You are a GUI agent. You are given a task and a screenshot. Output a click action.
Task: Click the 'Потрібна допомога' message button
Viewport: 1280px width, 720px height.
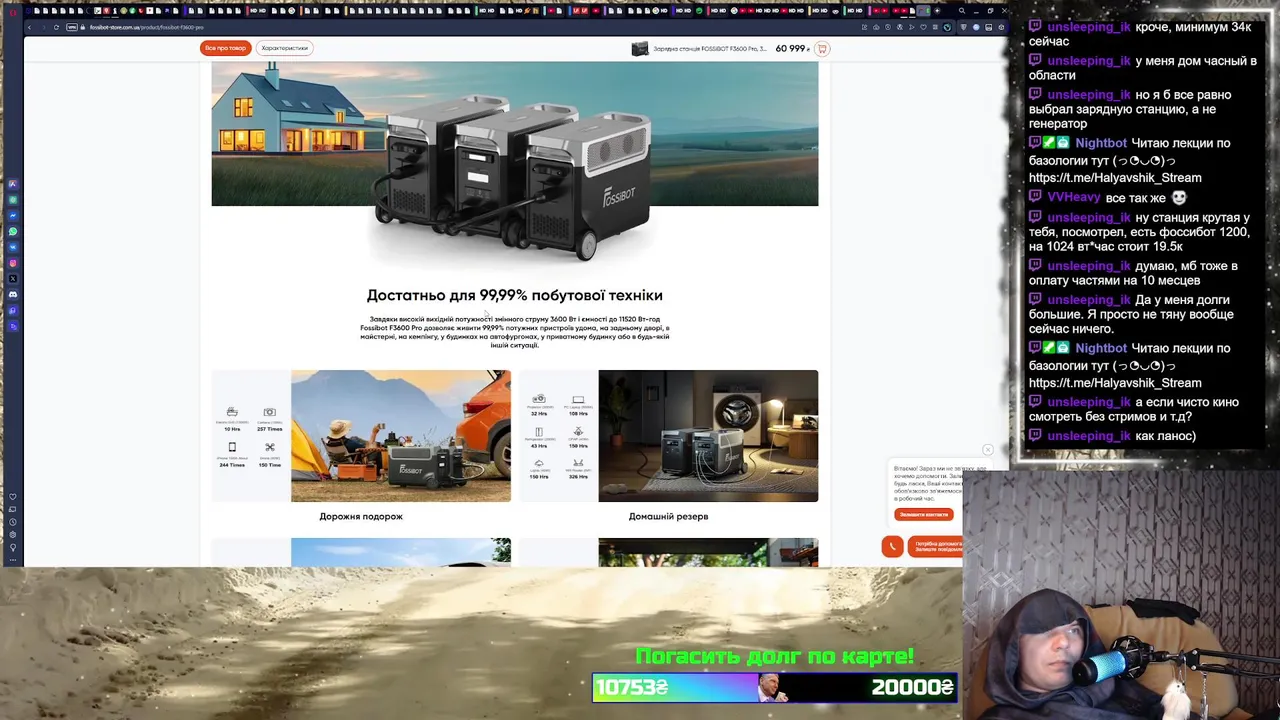(x=935, y=547)
